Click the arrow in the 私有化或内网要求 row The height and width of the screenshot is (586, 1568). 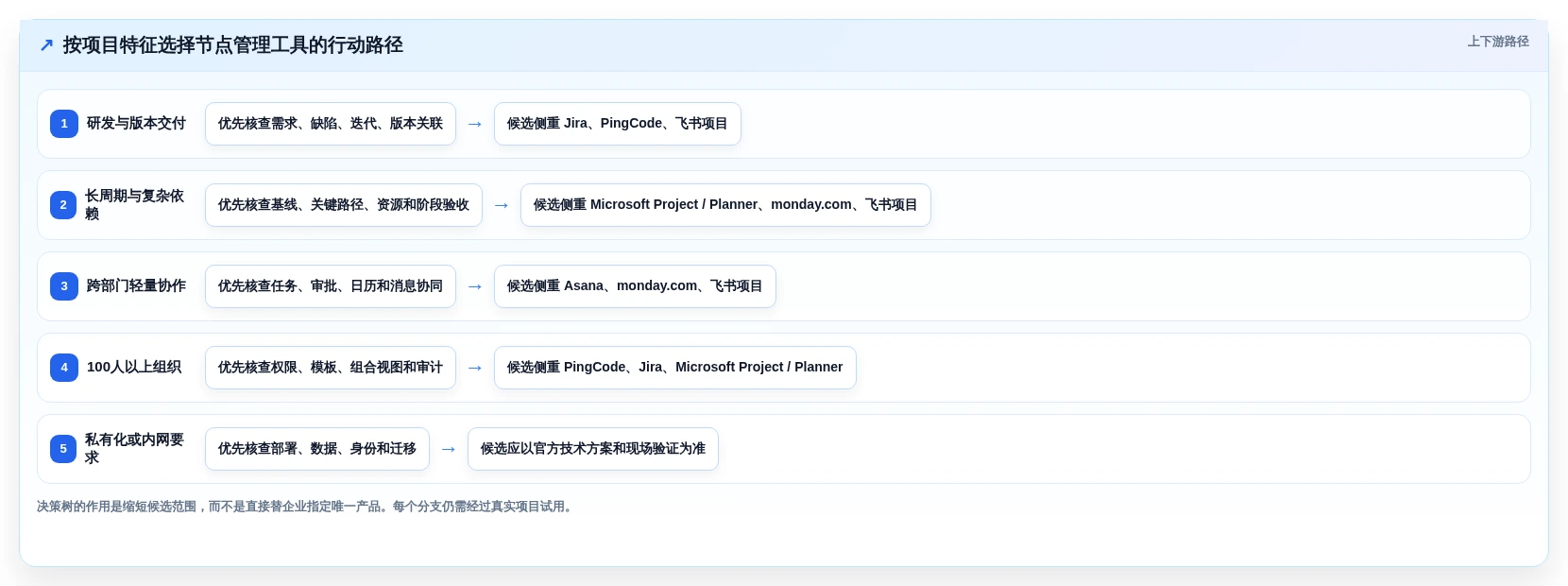coord(449,449)
